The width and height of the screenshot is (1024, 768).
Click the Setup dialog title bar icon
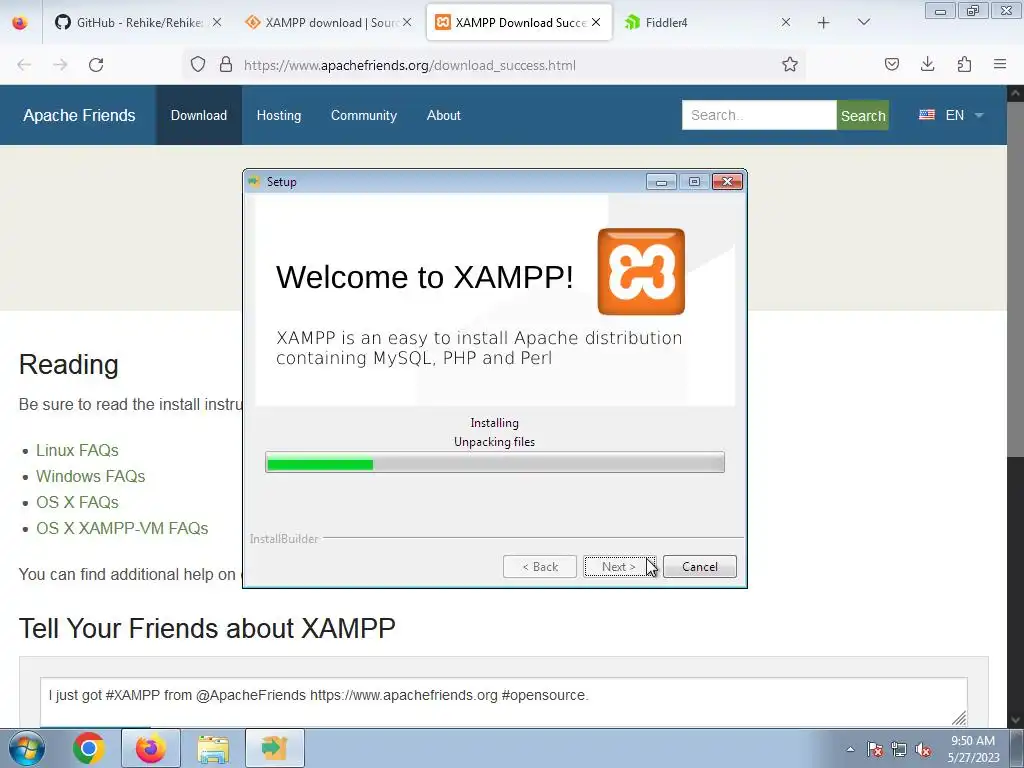(x=254, y=182)
